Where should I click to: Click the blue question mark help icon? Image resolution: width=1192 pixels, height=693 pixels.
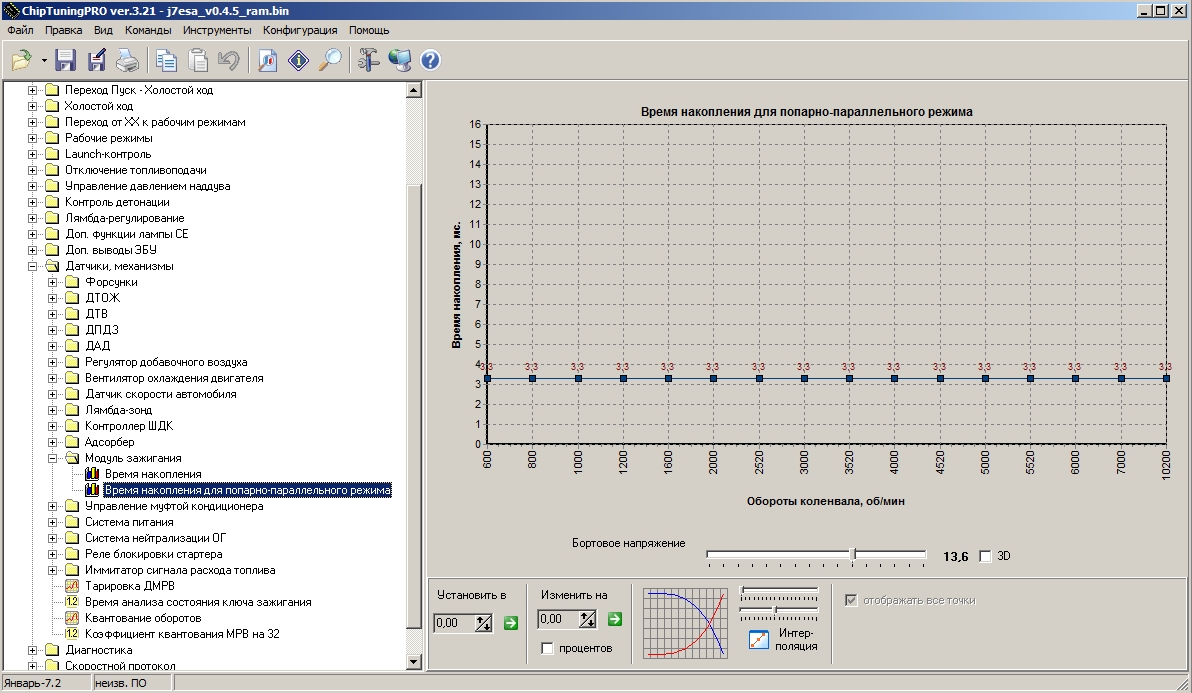coord(430,61)
